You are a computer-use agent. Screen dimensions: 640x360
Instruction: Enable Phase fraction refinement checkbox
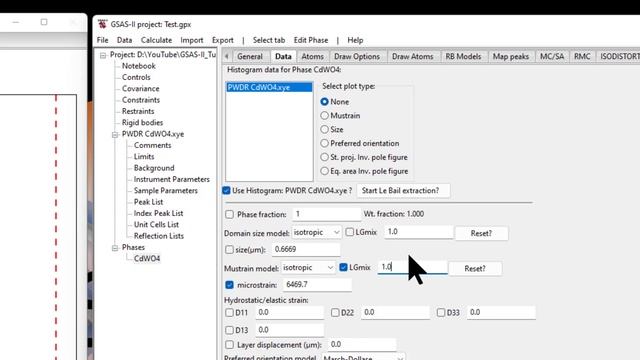click(229, 214)
